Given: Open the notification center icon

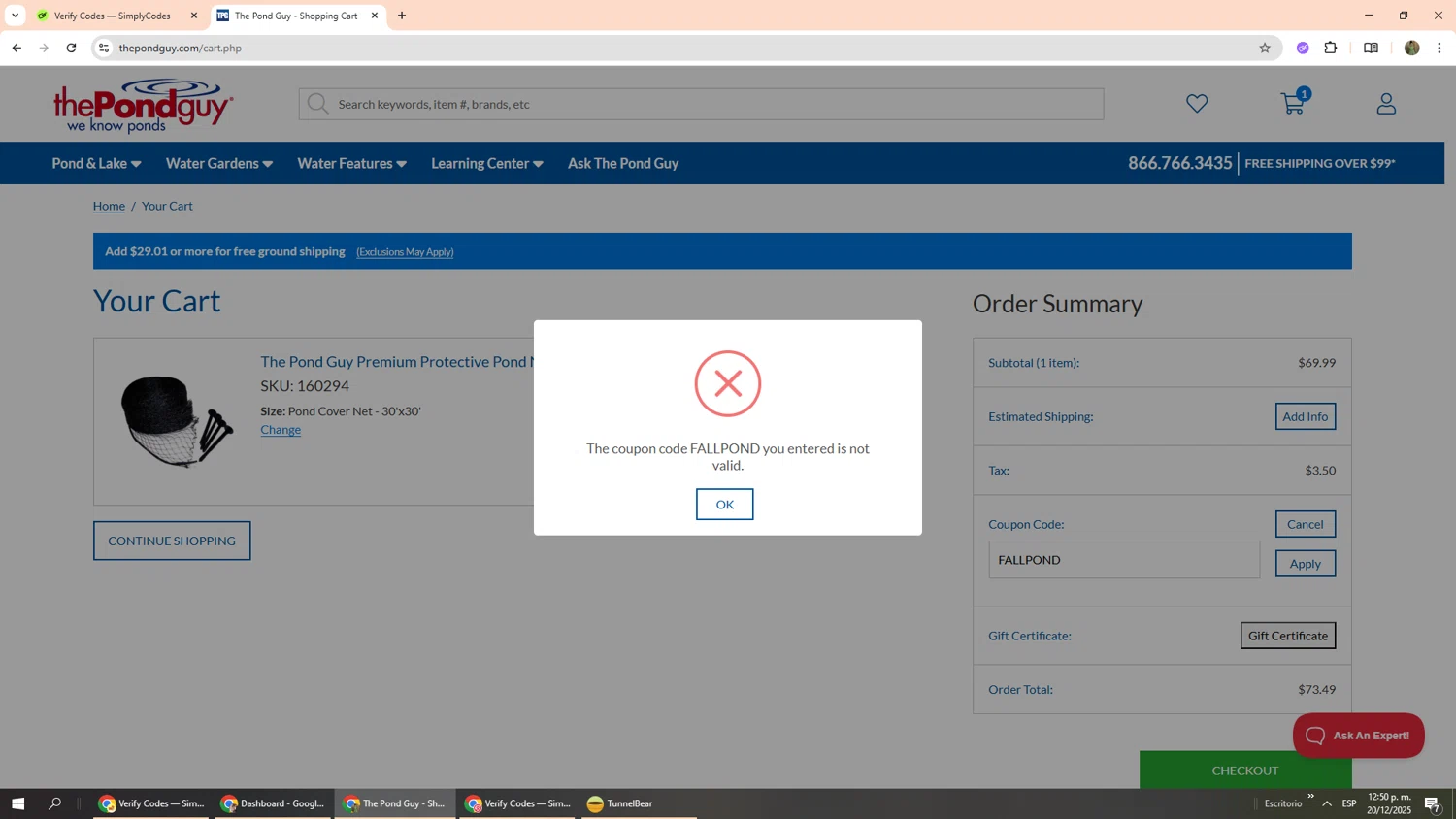Looking at the screenshot, I should 1432,803.
